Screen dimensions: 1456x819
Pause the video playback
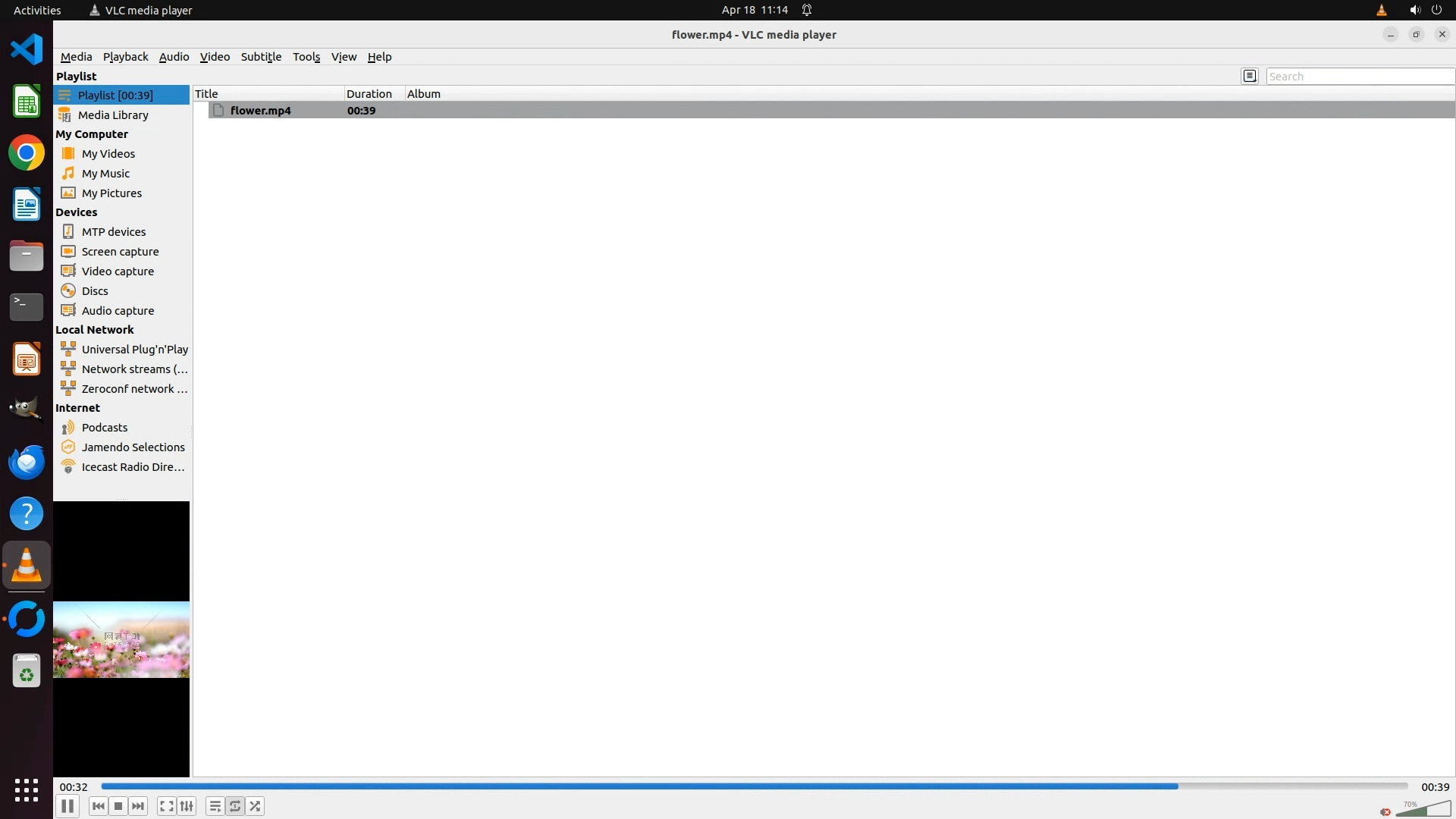67,806
